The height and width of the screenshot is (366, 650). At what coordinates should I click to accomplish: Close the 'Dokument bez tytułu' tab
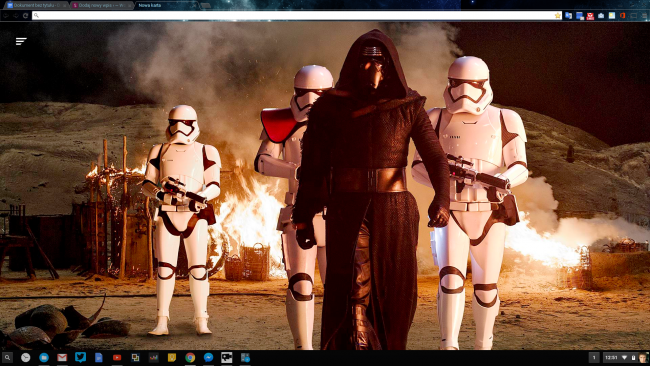(x=64, y=5)
